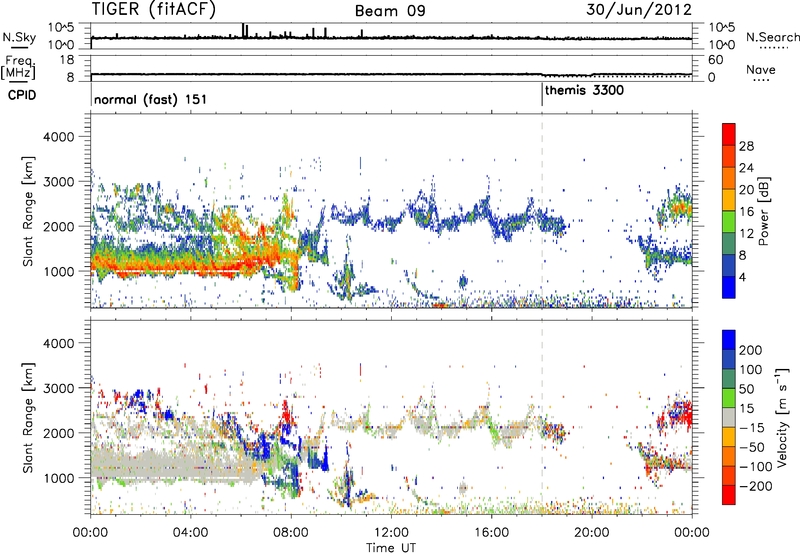Click the gray segment of Velocity colorbar
The width and height of the screenshot is (800, 554).
[x=729, y=417]
